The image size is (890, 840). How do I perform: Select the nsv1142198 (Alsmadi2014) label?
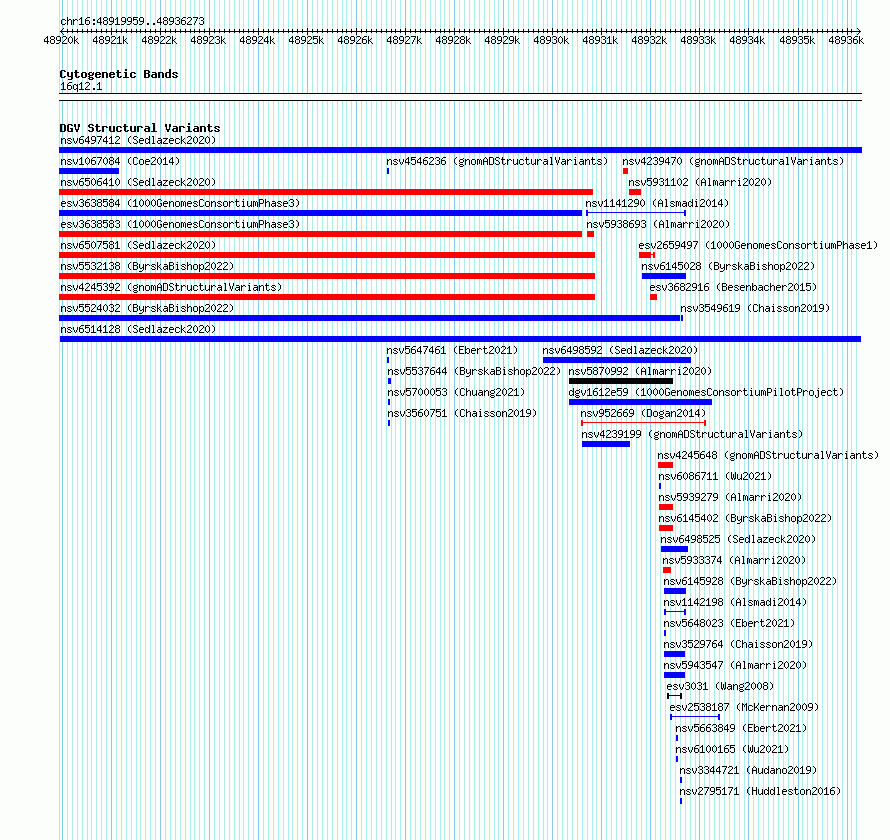735,602
